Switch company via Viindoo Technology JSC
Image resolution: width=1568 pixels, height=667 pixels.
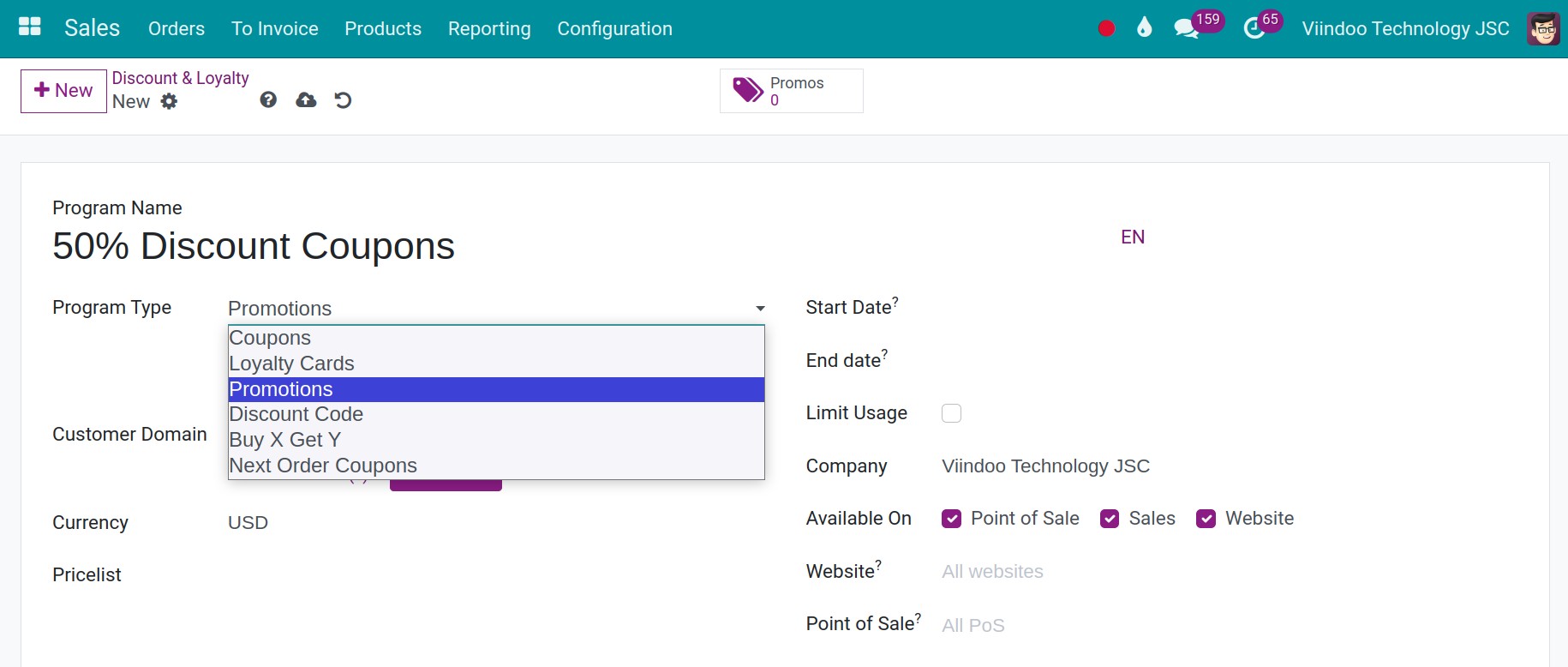[1405, 28]
